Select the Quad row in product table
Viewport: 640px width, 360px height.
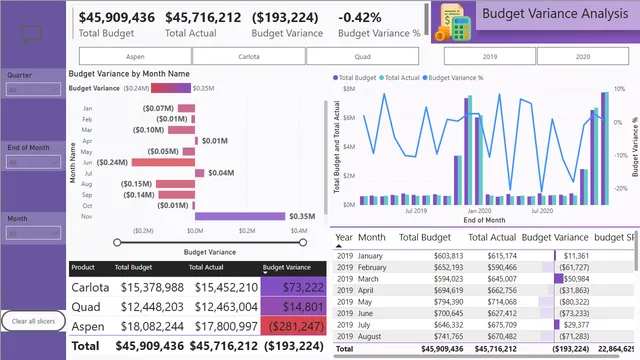(x=198, y=307)
